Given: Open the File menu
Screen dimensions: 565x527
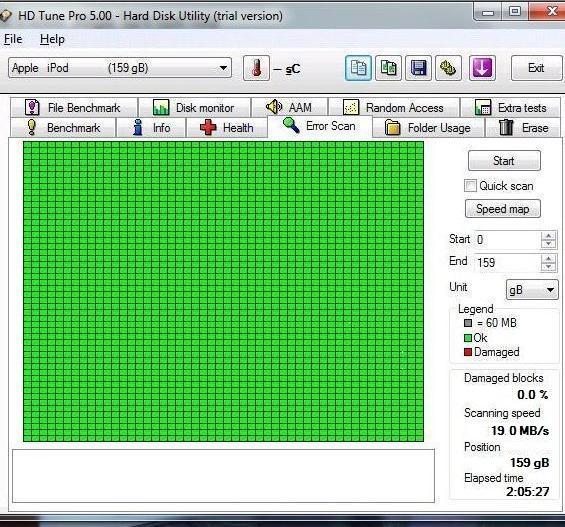Looking at the screenshot, I should [13, 39].
